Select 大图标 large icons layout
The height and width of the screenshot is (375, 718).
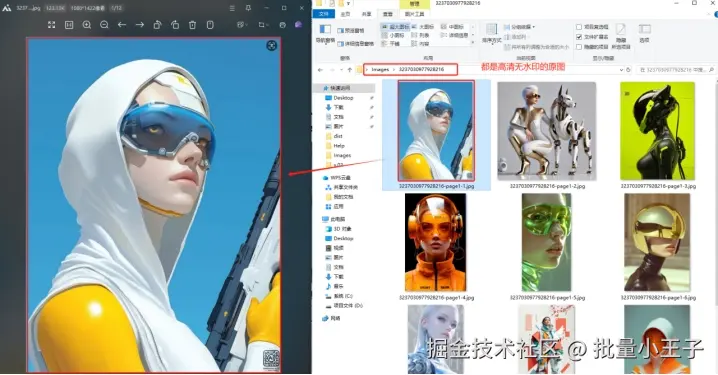click(x=422, y=27)
